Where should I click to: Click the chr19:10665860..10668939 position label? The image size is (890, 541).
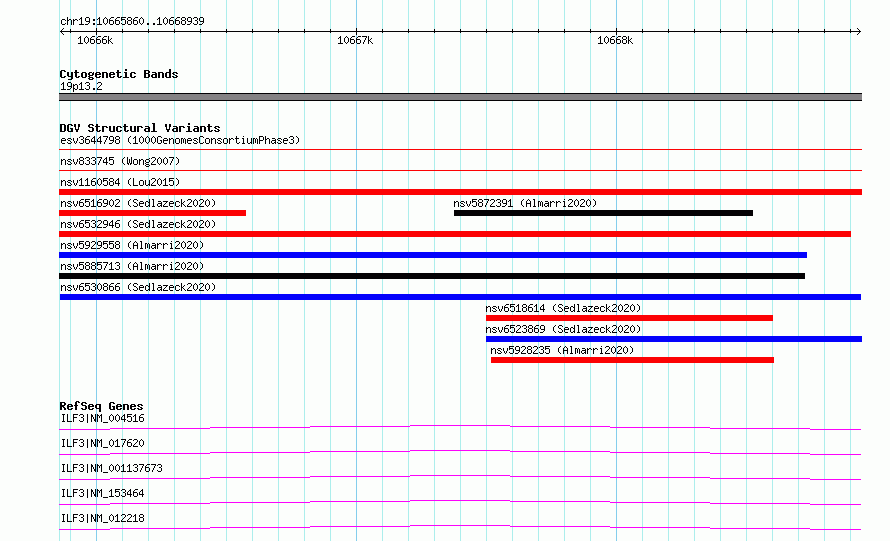(132, 21)
